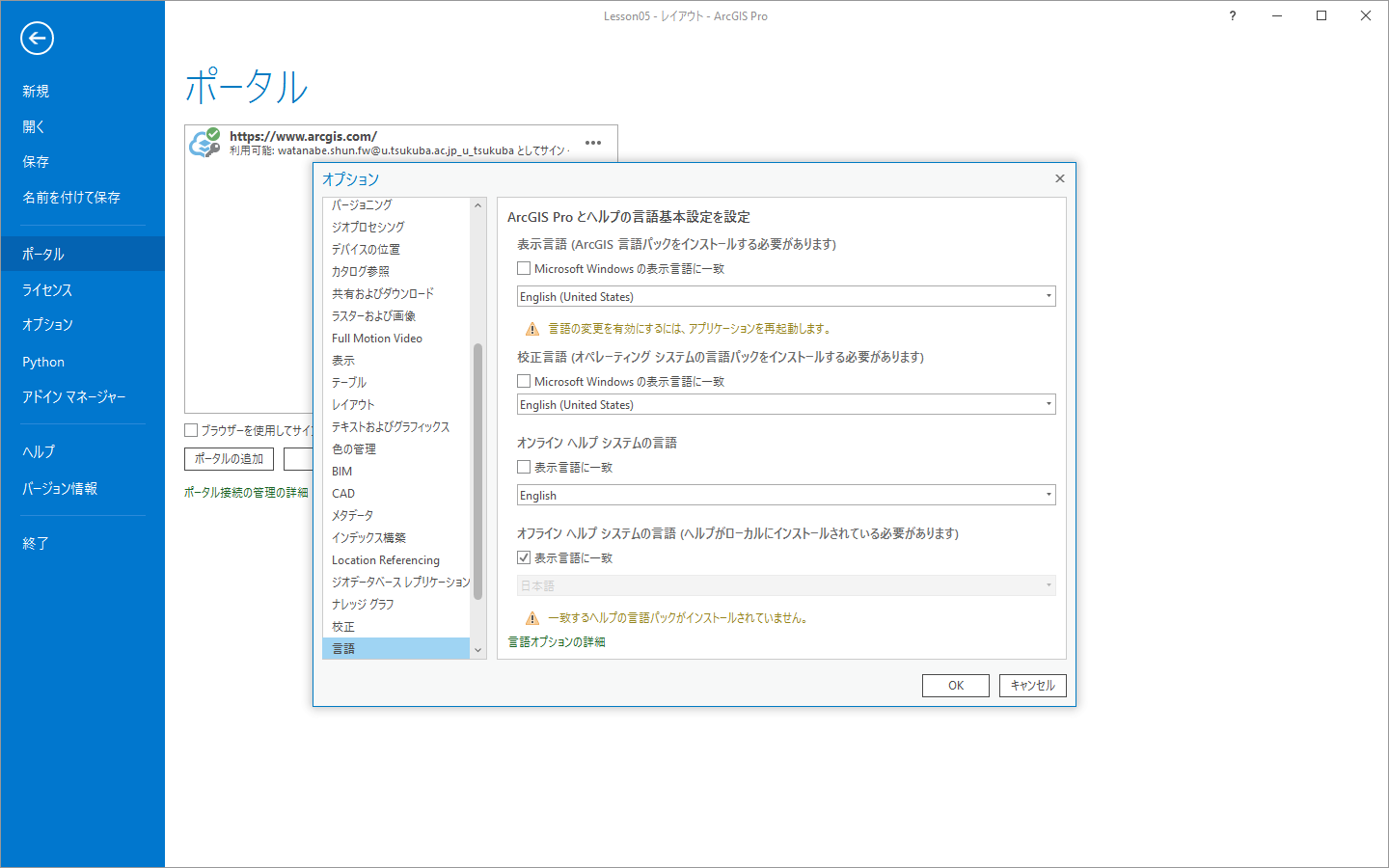Select ジオデータベース レプリケーション in the options list
This screenshot has height=868, width=1389.
(x=396, y=582)
